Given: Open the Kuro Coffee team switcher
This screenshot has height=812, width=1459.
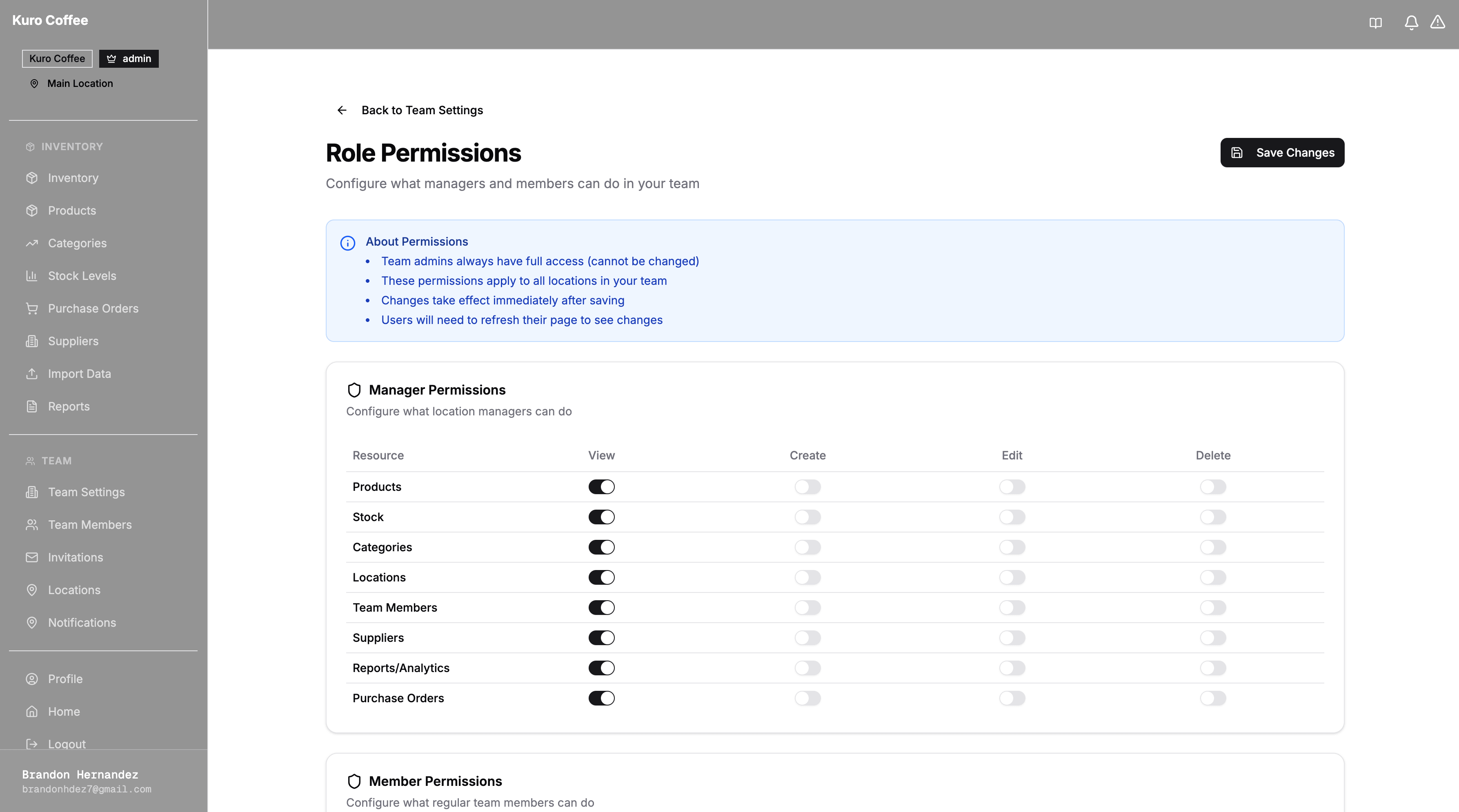Looking at the screenshot, I should click(57, 59).
